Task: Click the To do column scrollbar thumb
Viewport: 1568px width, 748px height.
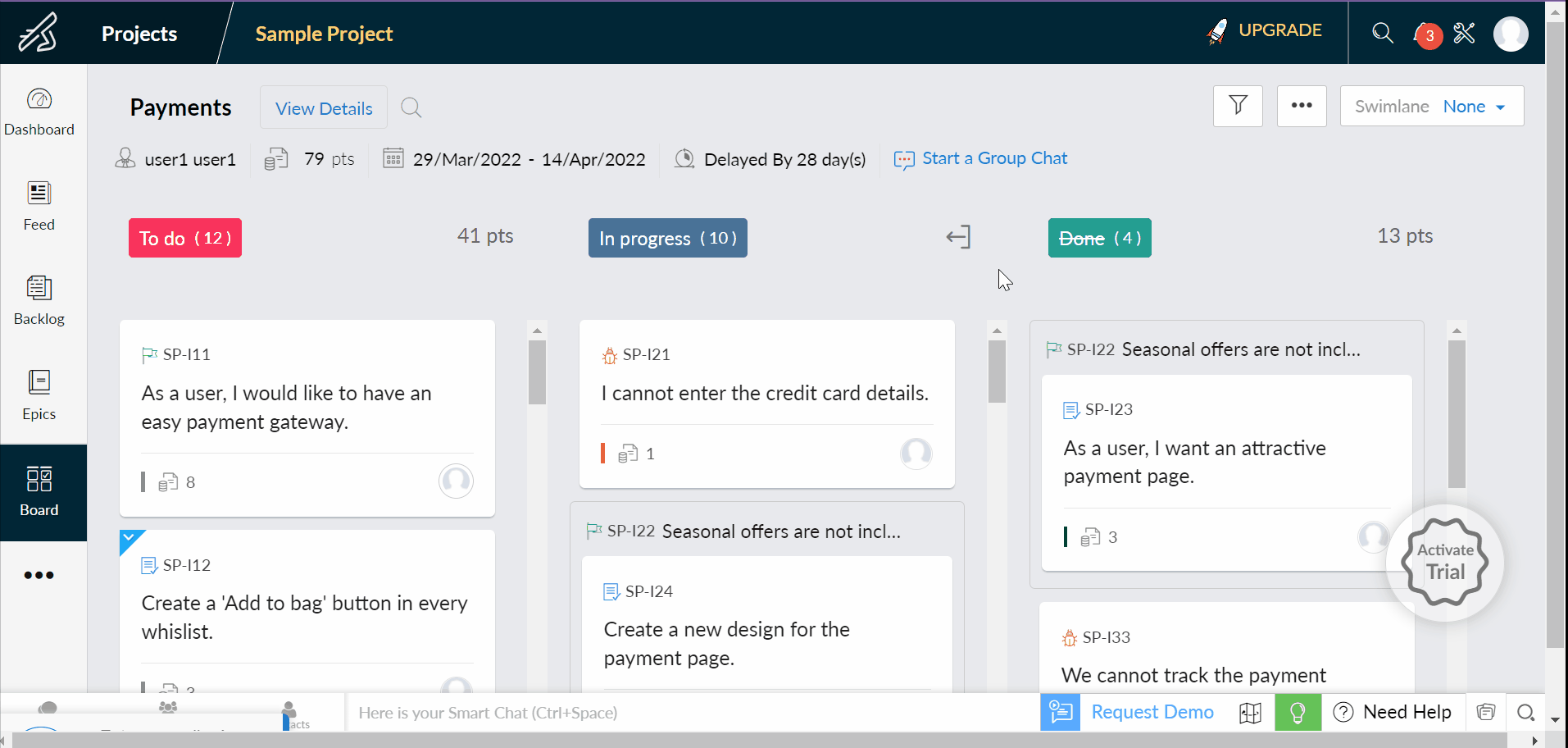Action: (537, 372)
